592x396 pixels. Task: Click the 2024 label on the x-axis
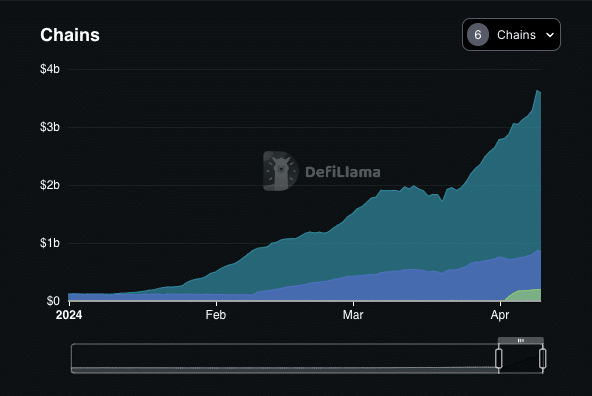pyautogui.click(x=69, y=315)
